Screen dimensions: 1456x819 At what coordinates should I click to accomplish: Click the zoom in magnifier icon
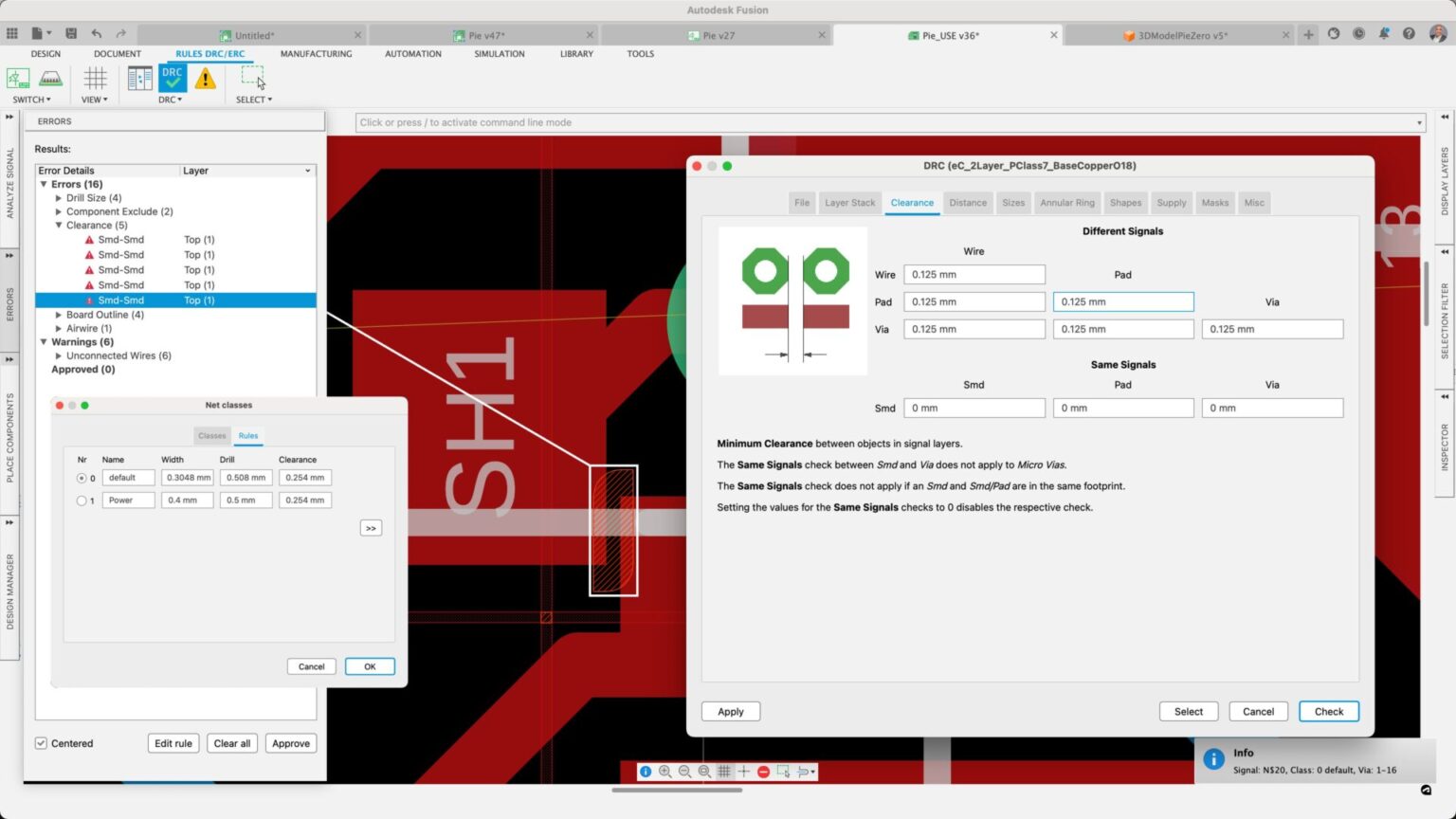[665, 772]
